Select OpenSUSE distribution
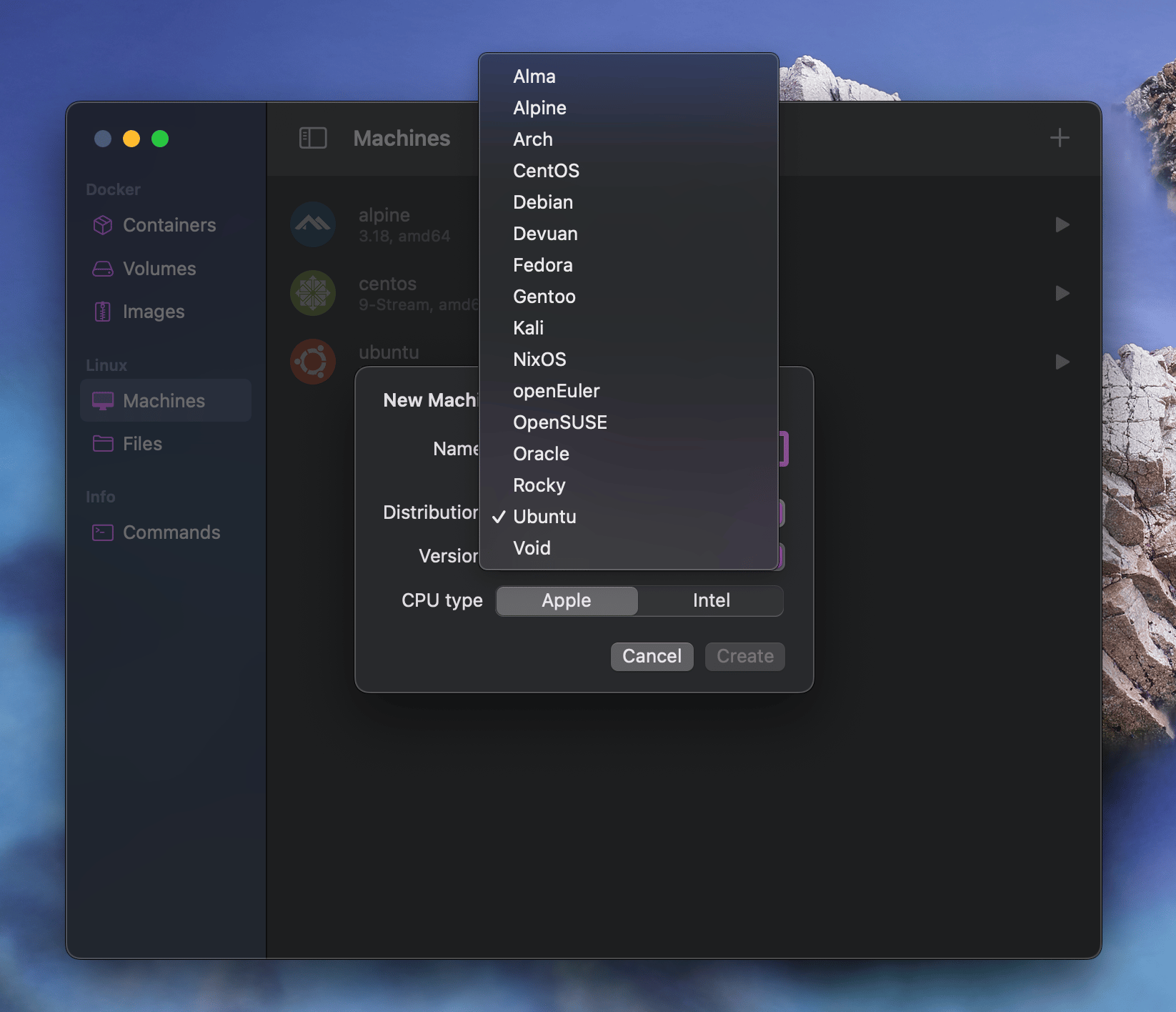This screenshot has height=1012, width=1176. [x=629, y=422]
